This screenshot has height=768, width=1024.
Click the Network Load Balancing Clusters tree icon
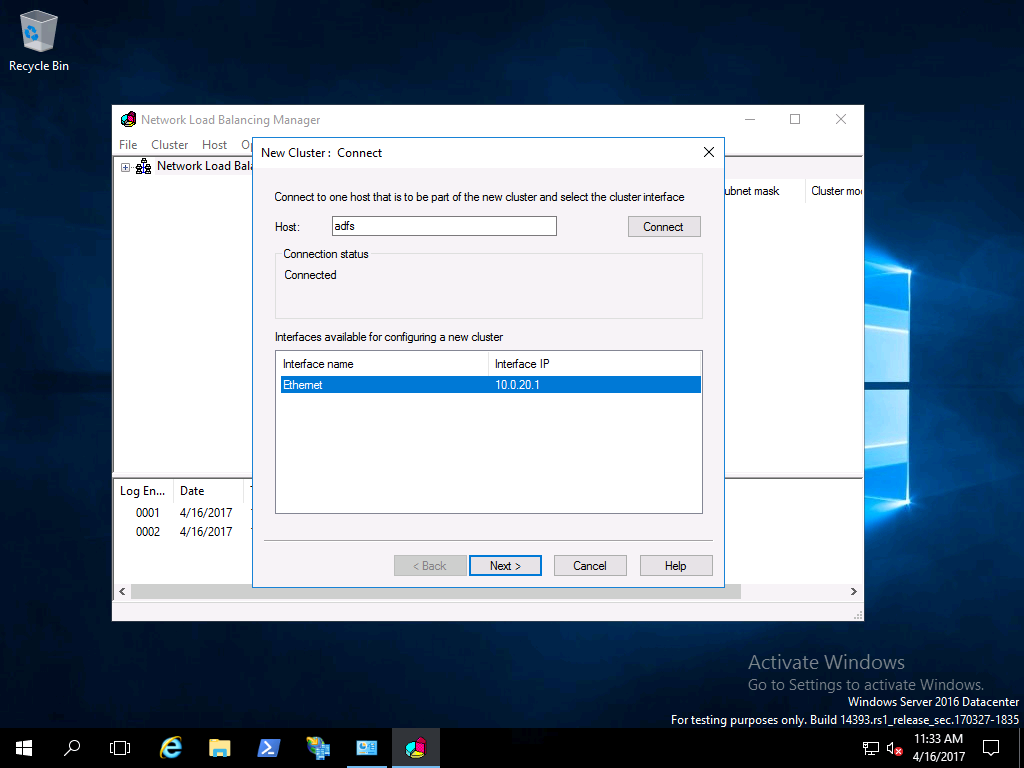pos(143,166)
